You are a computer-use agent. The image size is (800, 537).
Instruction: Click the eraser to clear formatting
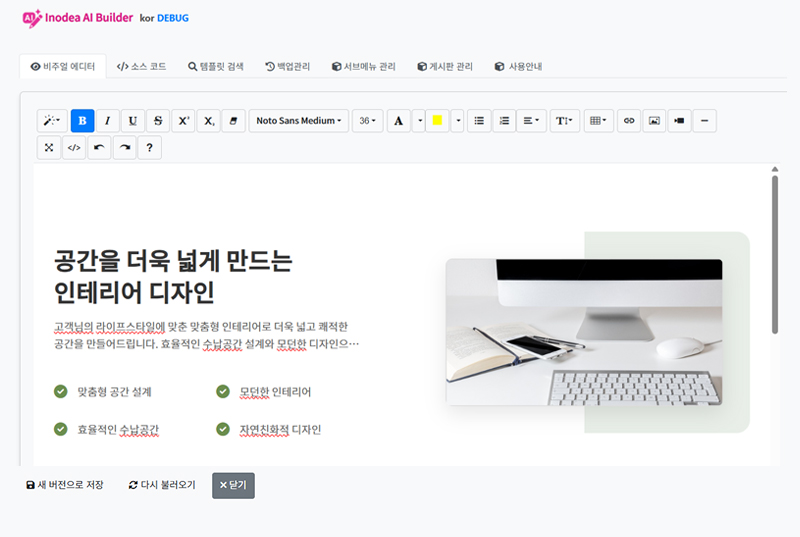coord(232,121)
